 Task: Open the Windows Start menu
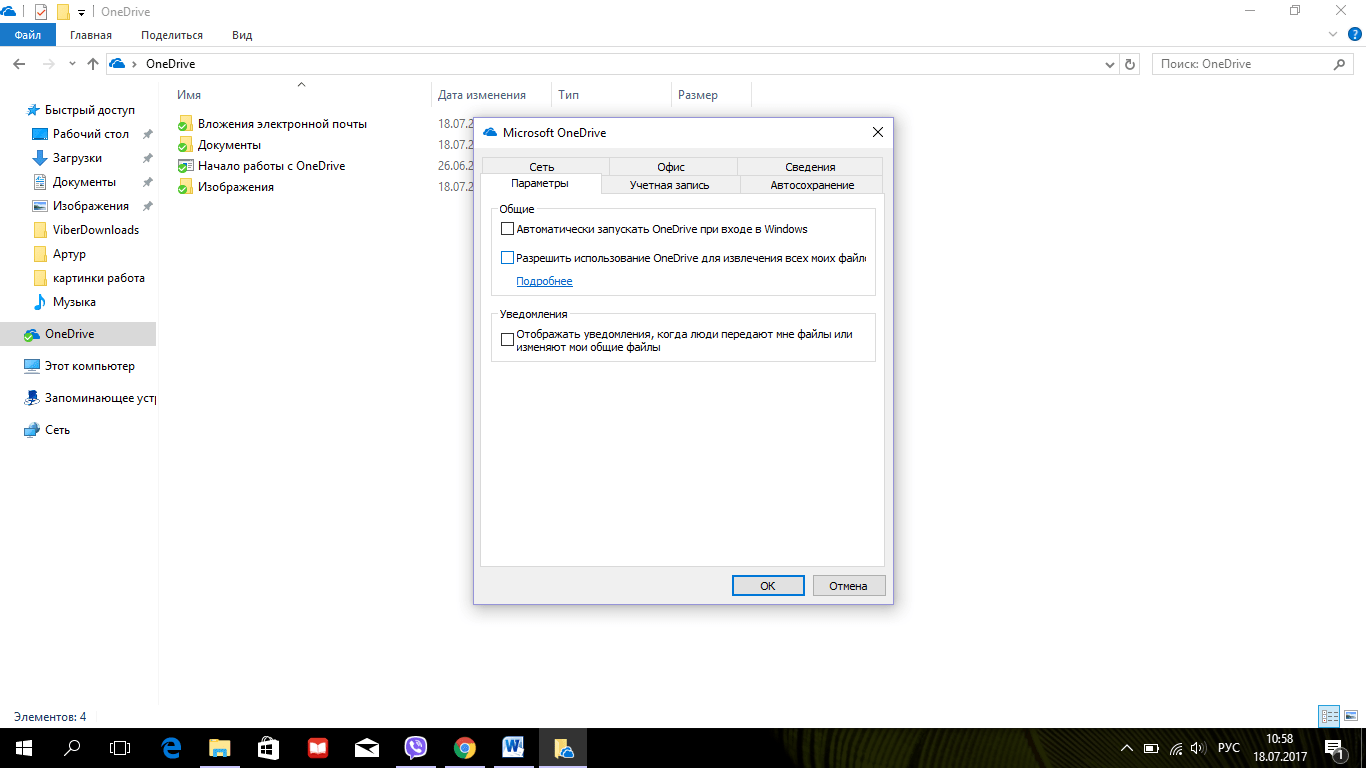click(x=24, y=748)
